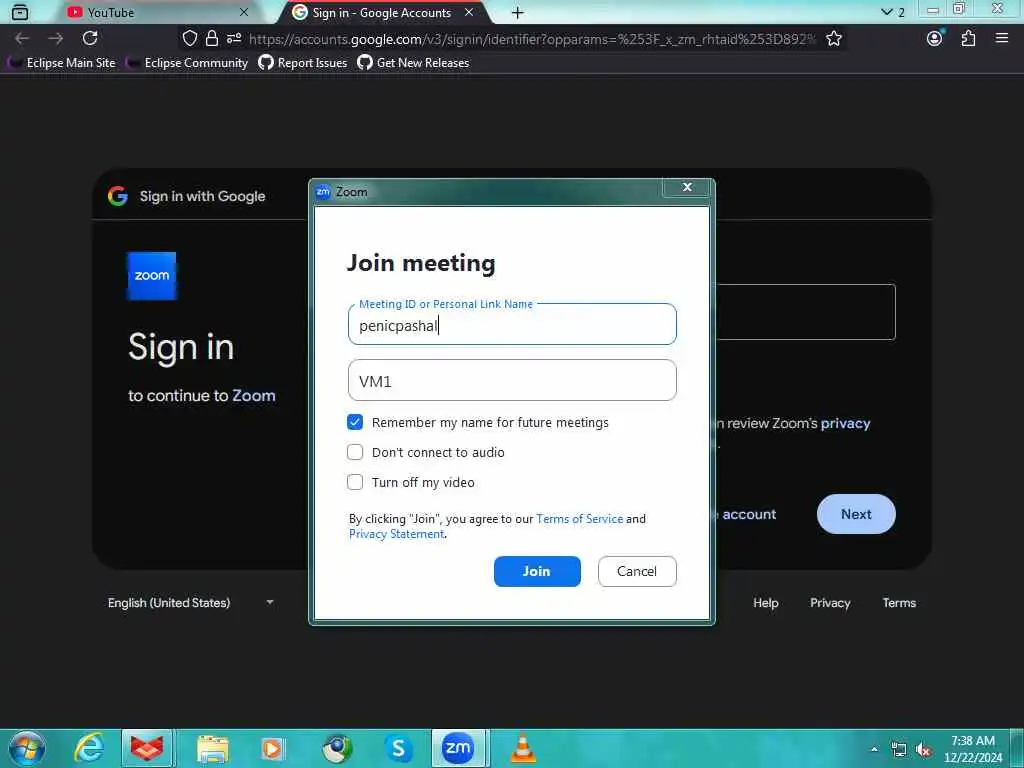
Task: Open the tracking protection shield icon
Action: tap(189, 39)
